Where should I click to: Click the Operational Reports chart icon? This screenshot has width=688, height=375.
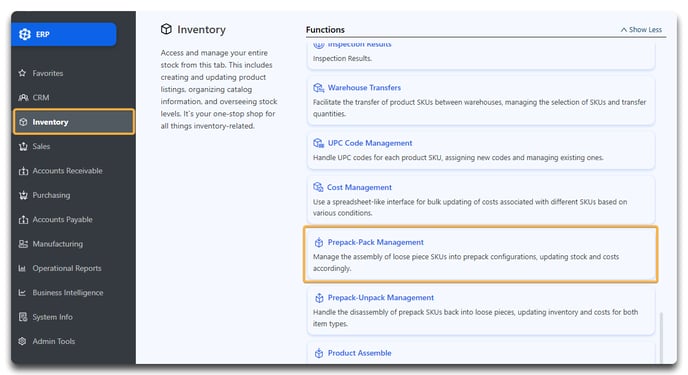pyautogui.click(x=22, y=268)
